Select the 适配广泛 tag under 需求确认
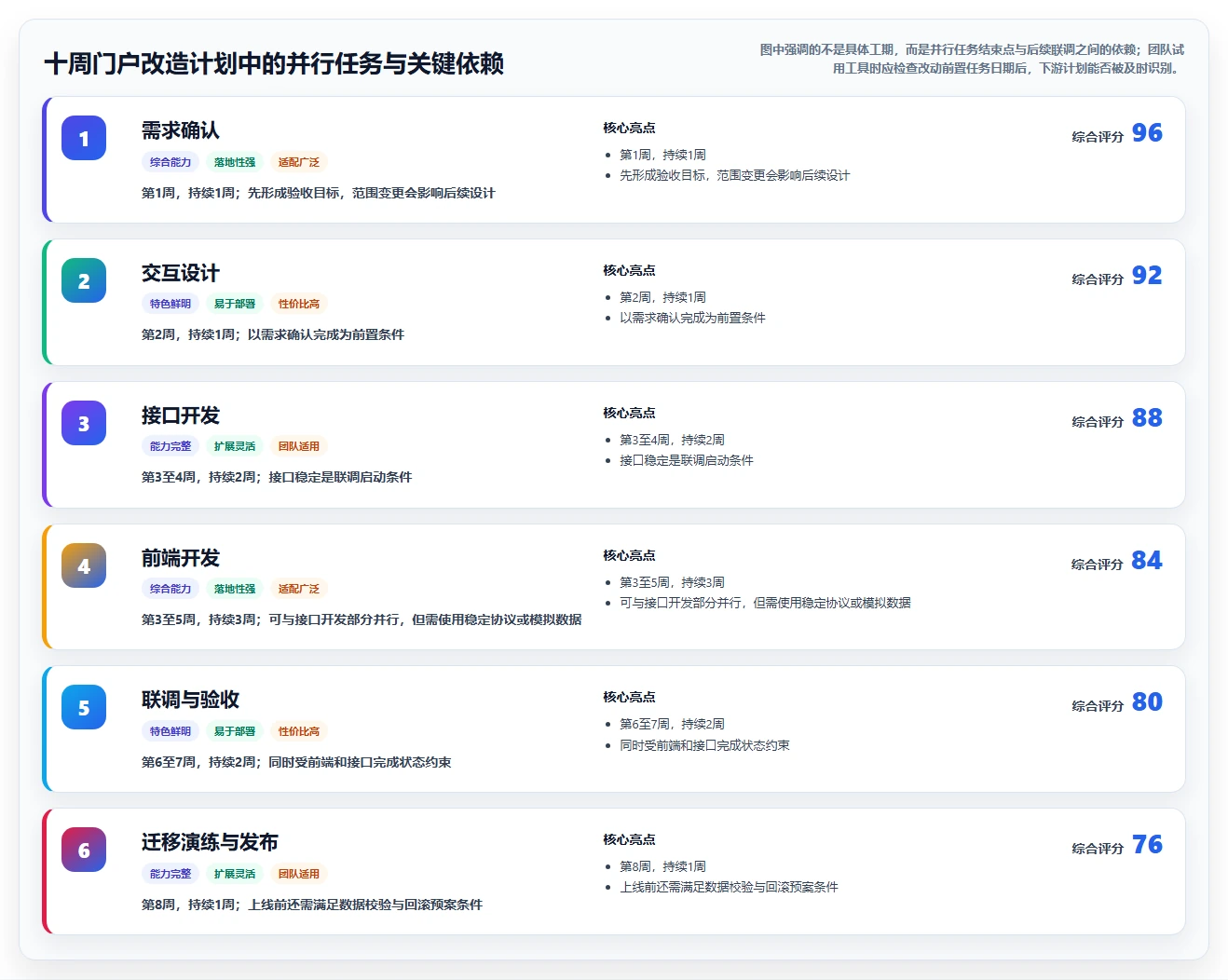 click(x=299, y=162)
